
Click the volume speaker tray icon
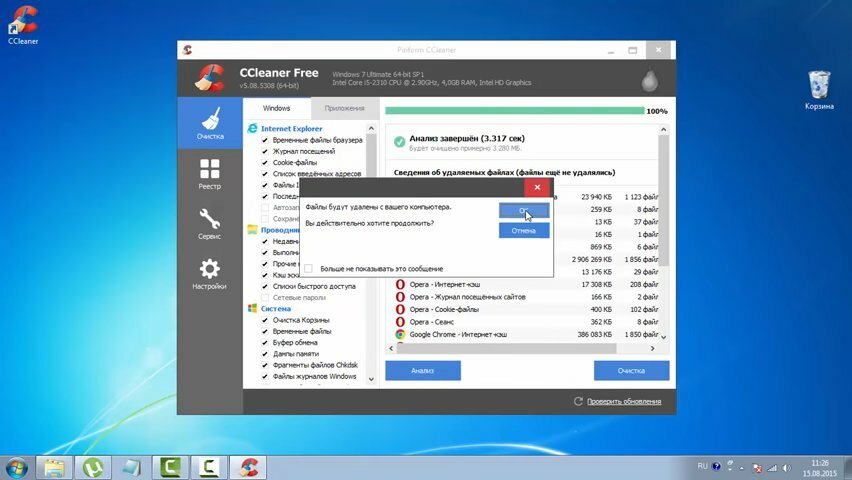point(786,468)
